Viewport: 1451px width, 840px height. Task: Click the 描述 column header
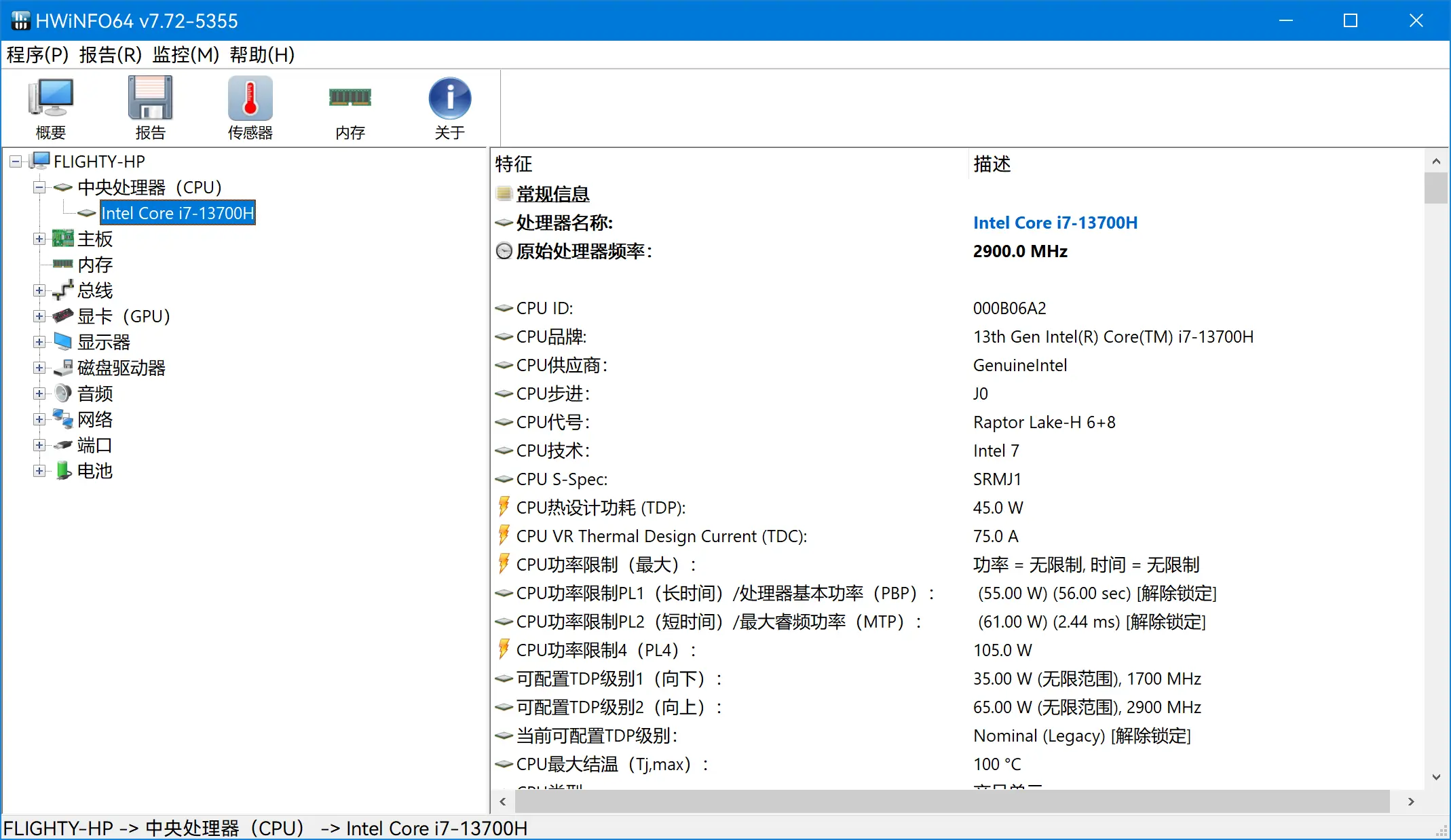[x=992, y=164]
